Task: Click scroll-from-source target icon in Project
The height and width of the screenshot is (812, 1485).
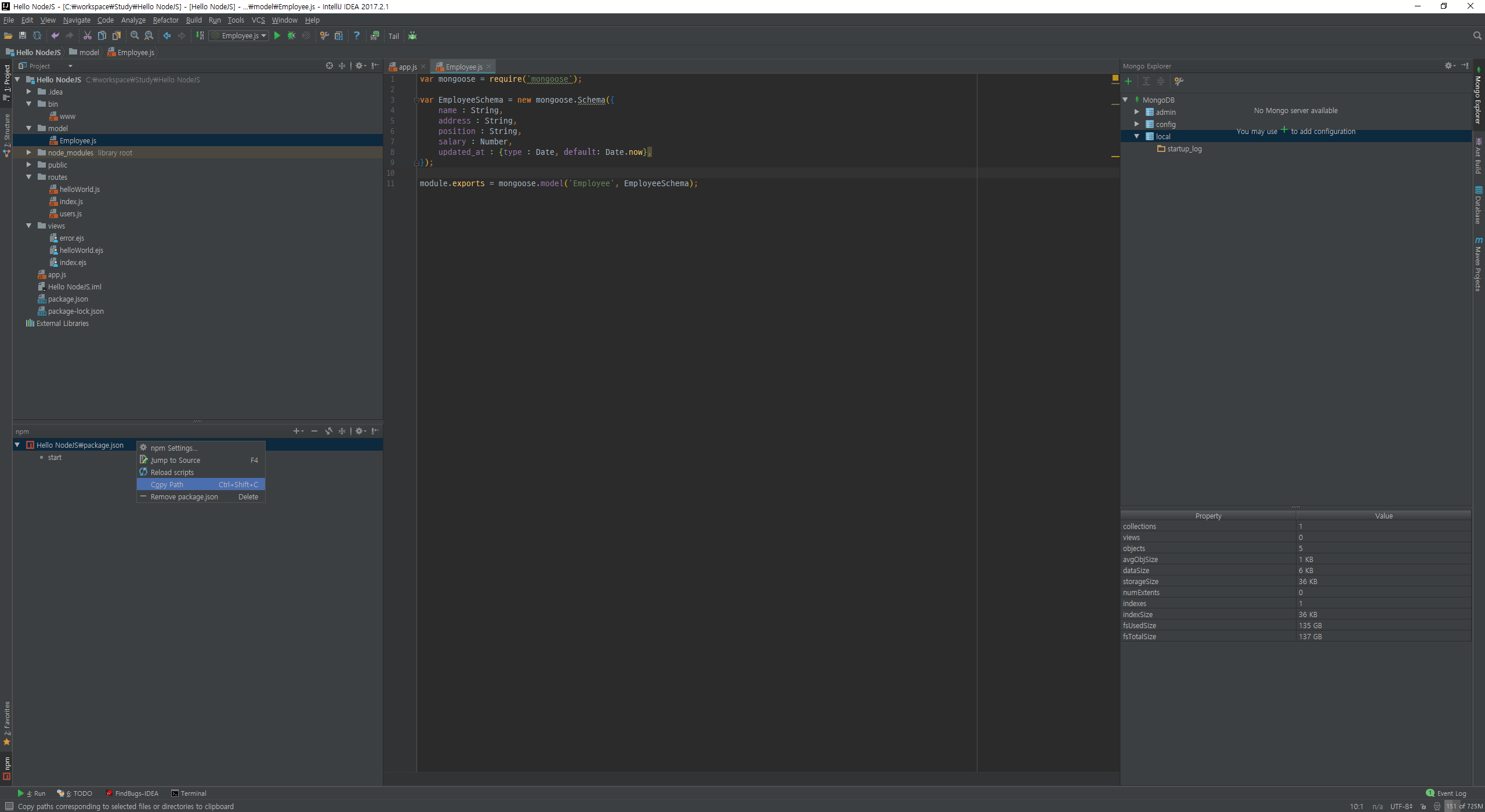Action: (x=329, y=66)
